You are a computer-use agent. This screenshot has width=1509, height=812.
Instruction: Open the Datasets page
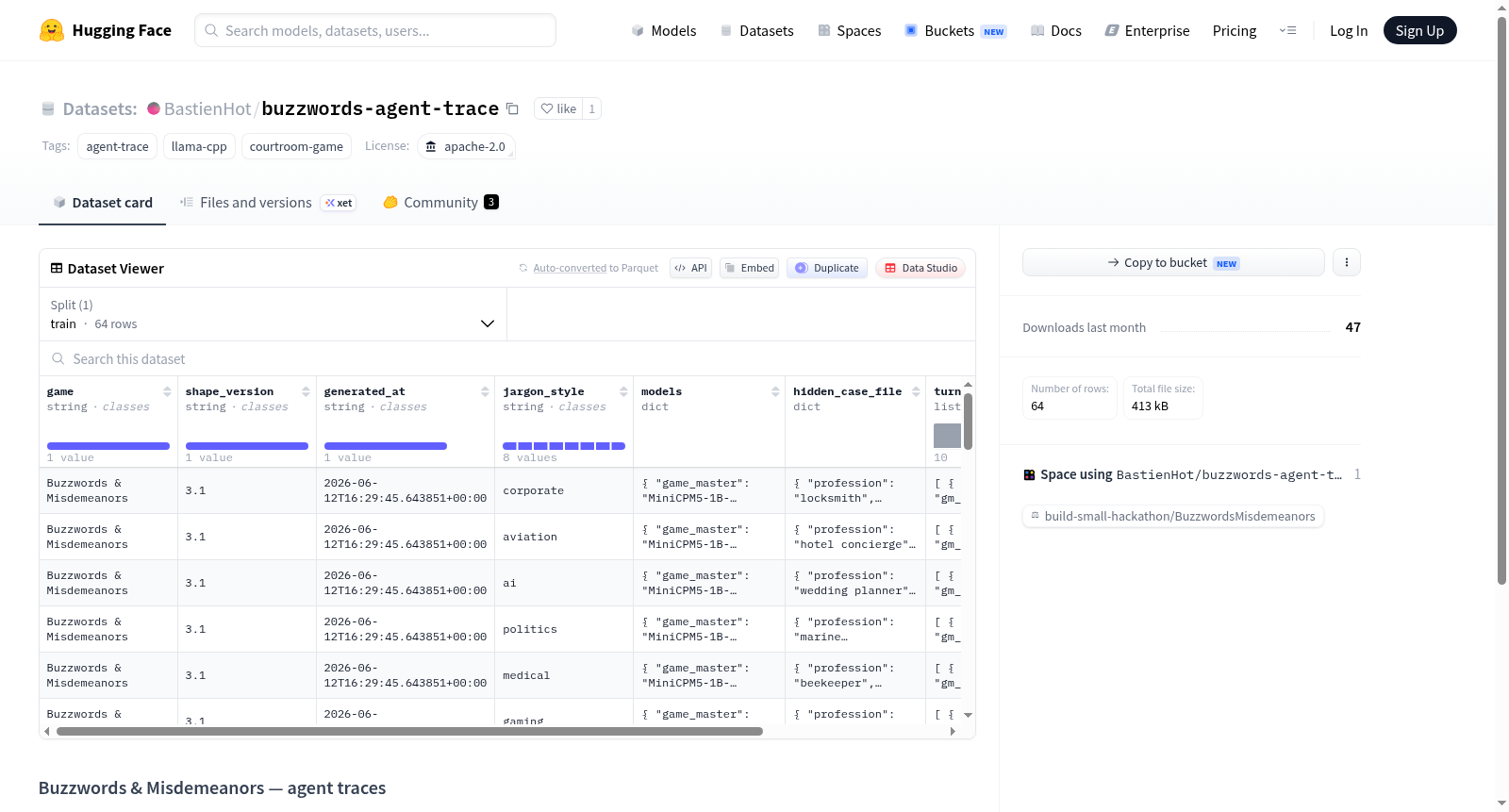tap(756, 30)
